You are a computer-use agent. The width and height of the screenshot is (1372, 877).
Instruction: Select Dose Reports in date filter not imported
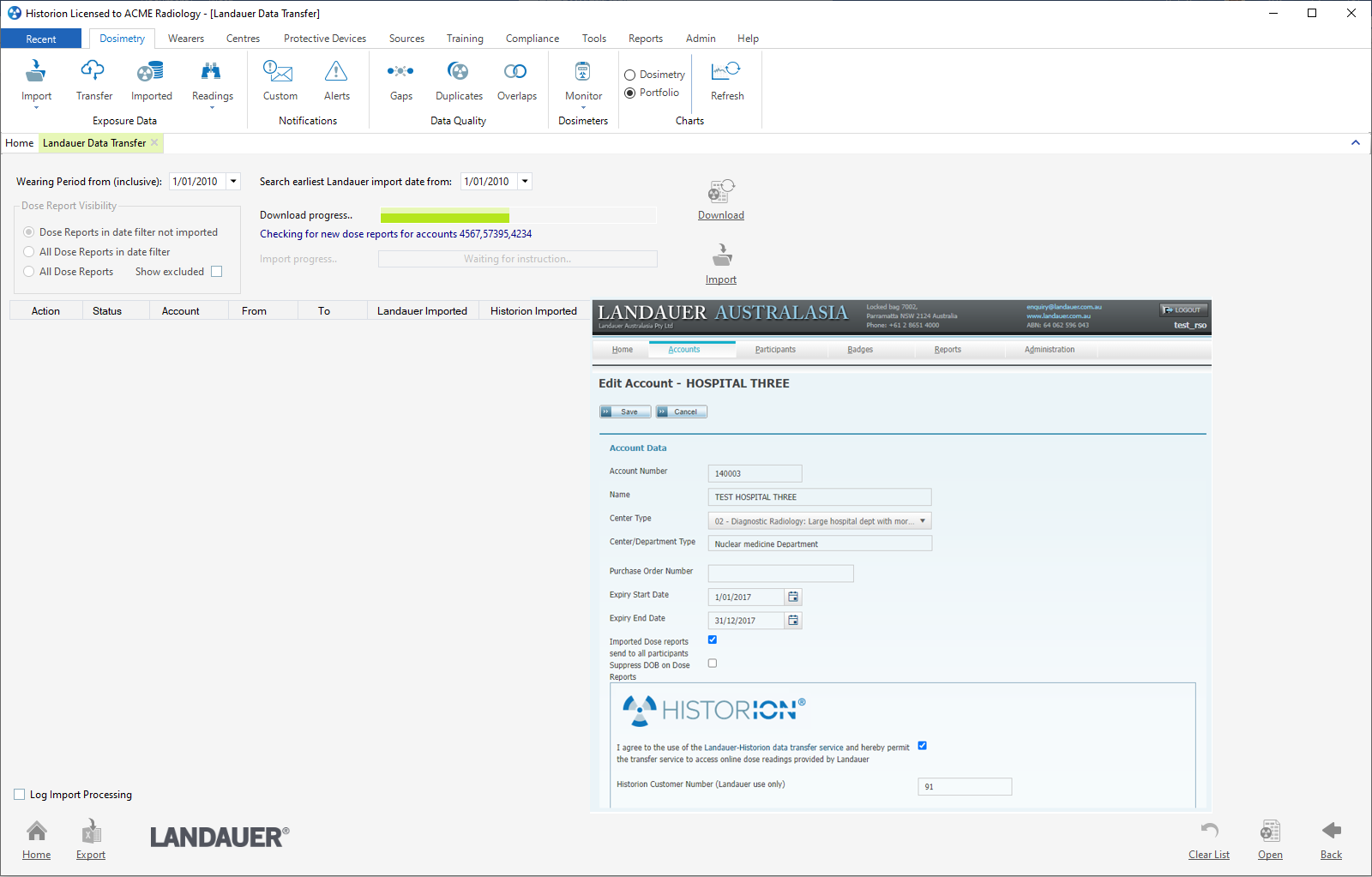[x=29, y=232]
